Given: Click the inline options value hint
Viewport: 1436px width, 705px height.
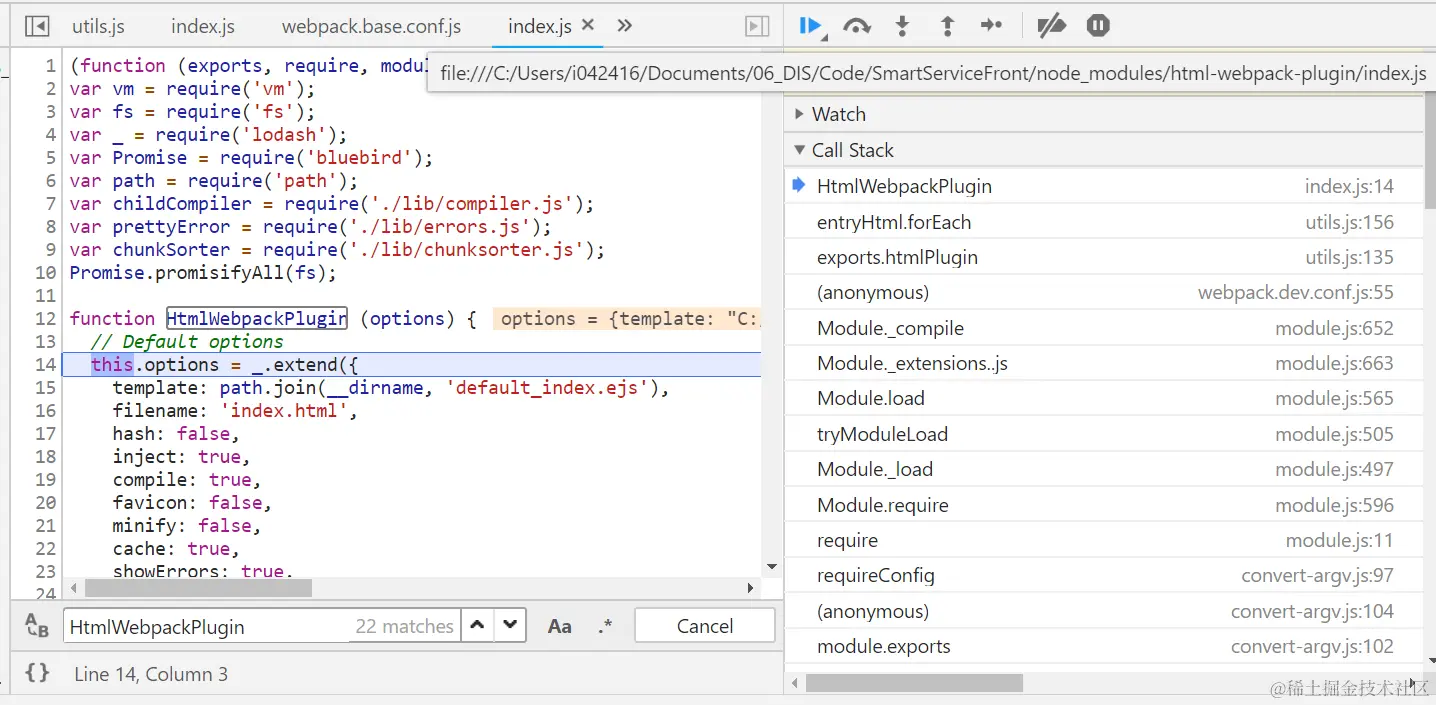Looking at the screenshot, I should [627, 318].
